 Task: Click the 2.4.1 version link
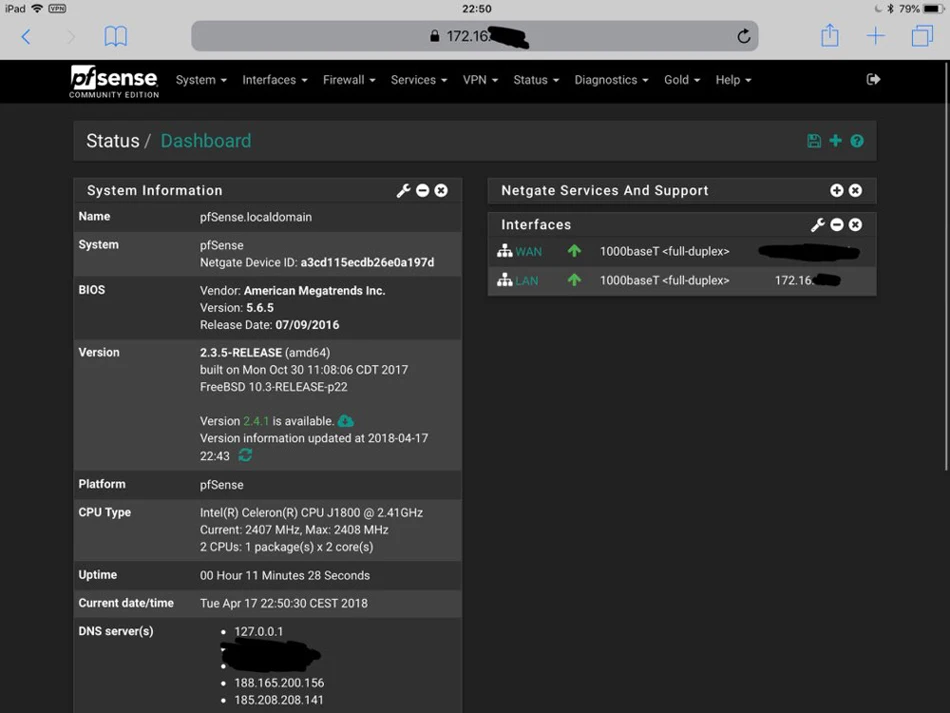coord(256,421)
